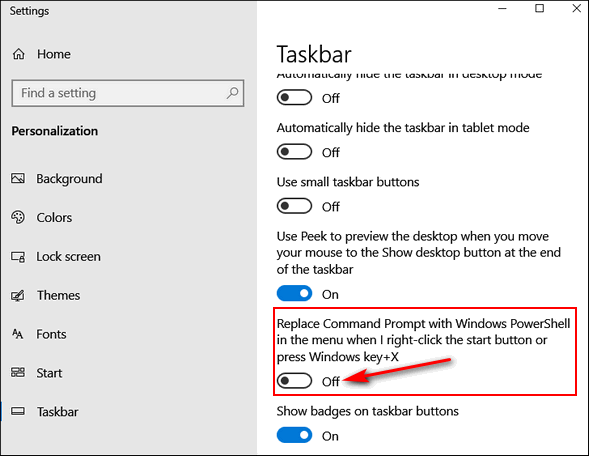
Task: Enable Replace Command Prompt with PowerShell switch
Action: [294, 381]
